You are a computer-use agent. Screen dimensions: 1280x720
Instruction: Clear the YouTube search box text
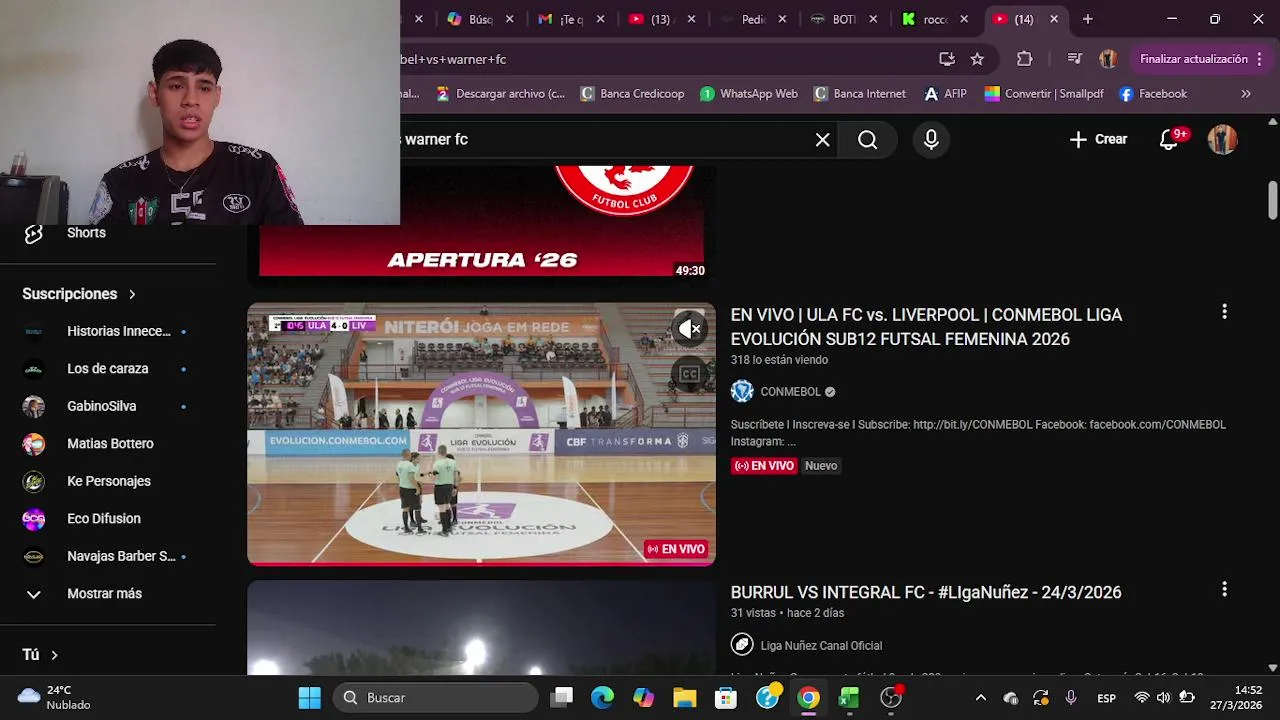822,140
